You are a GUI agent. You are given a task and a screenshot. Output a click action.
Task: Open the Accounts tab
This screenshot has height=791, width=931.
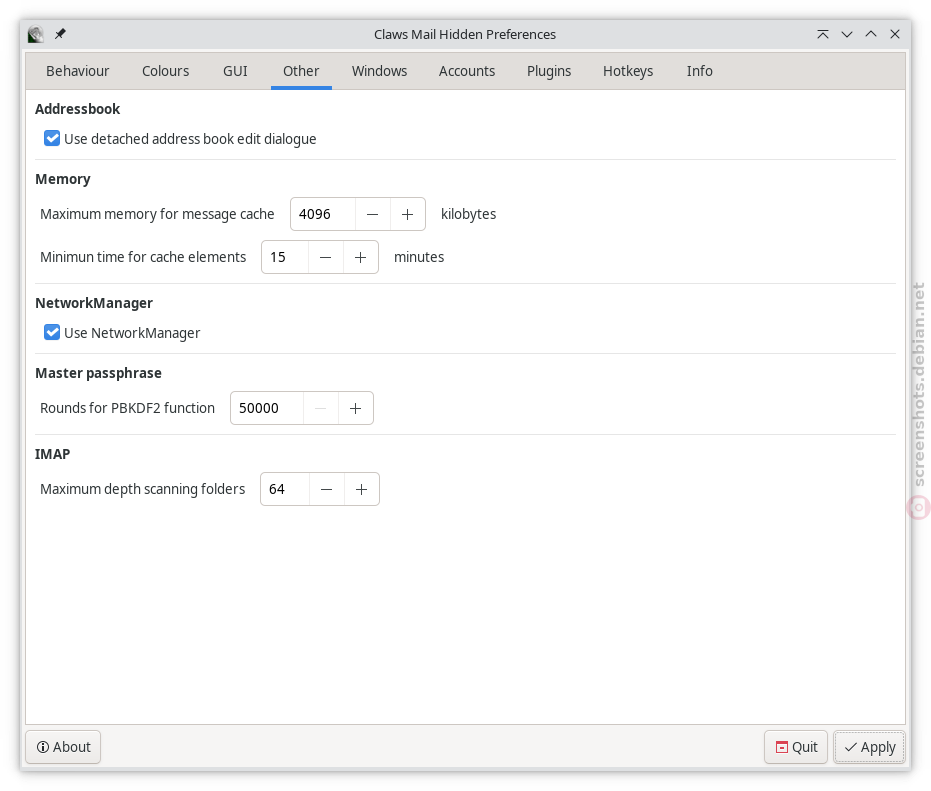click(467, 71)
